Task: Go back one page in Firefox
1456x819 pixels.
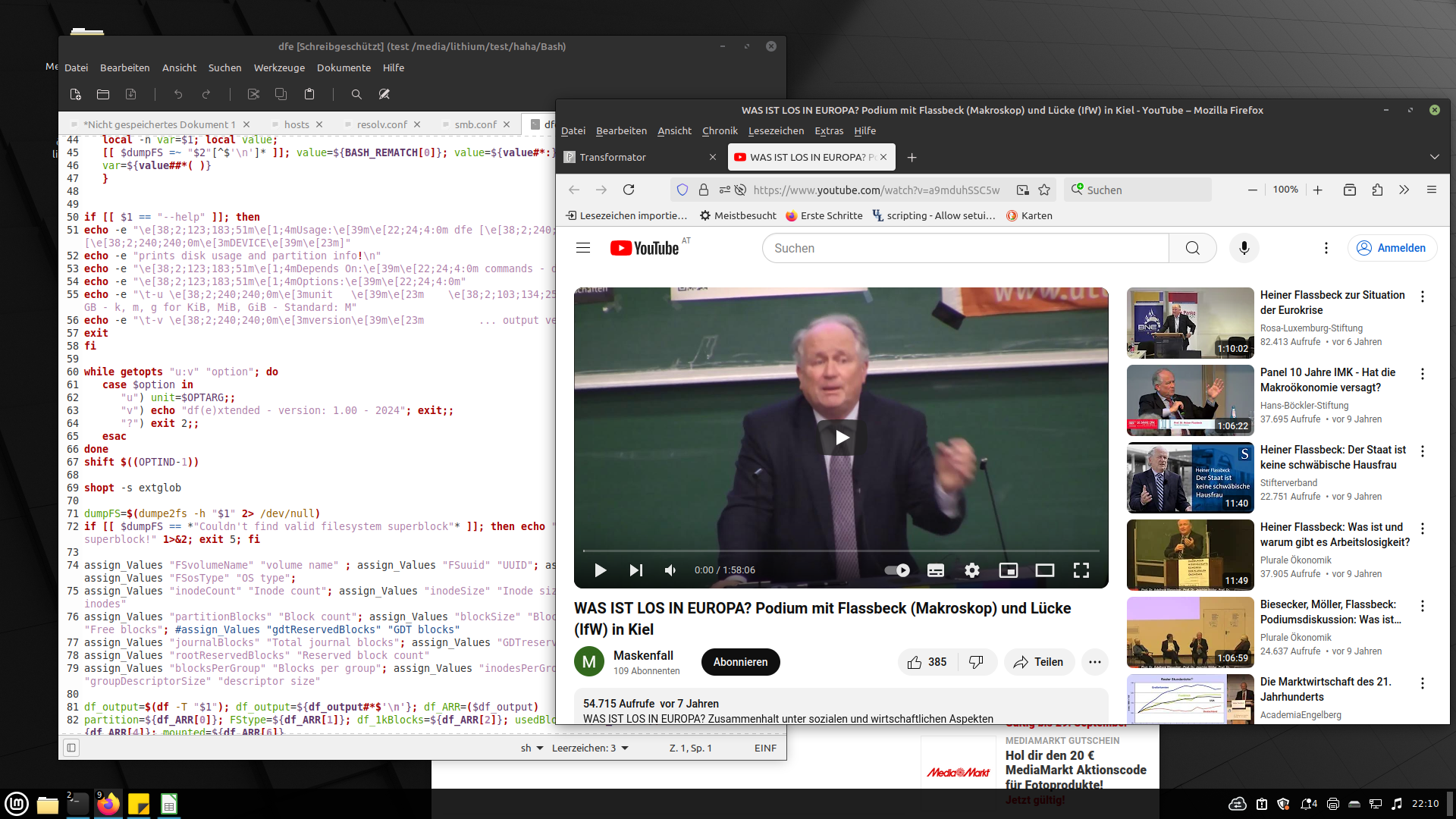Action: [x=574, y=190]
